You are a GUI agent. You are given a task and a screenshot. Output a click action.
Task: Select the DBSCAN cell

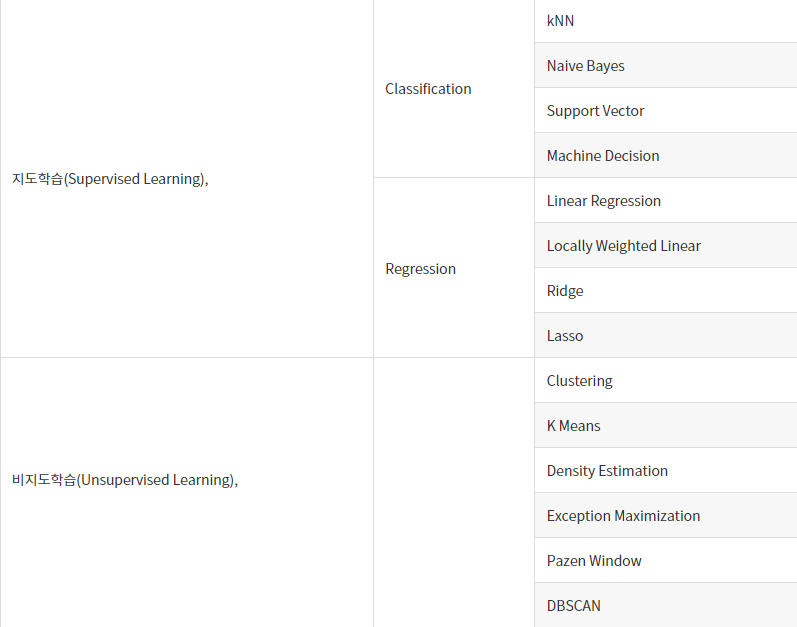pyautogui.click(x=665, y=605)
